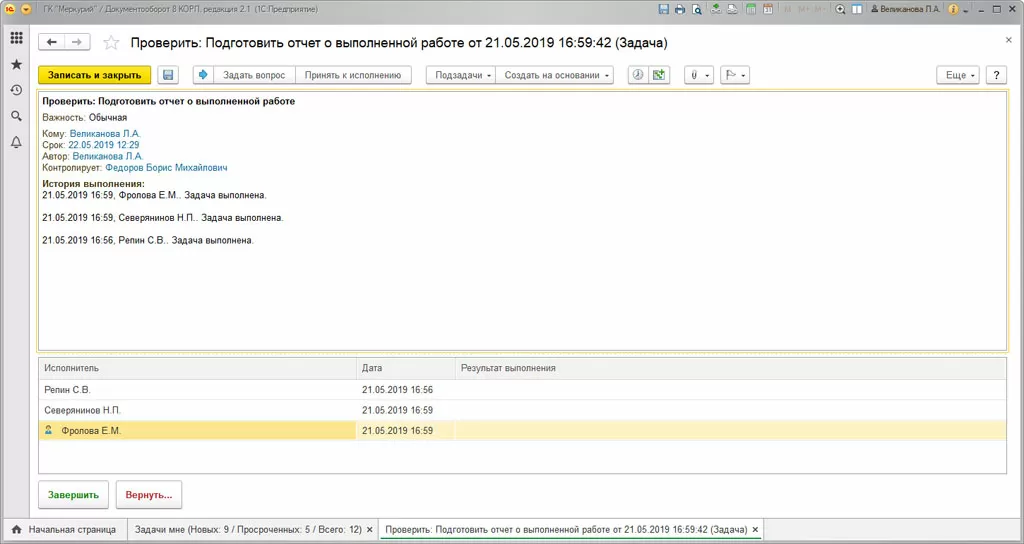Click title bar Save floppy icon
This screenshot has width=1024, height=544.
(664, 9)
